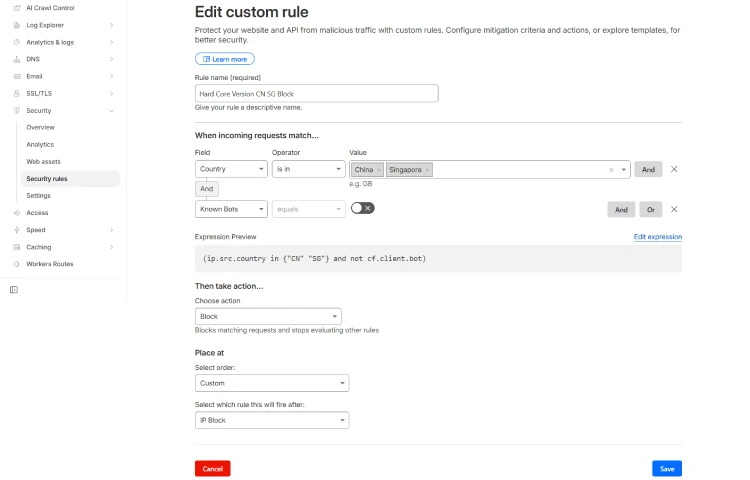Open the Custom order dropdown

pyautogui.click(x=272, y=383)
